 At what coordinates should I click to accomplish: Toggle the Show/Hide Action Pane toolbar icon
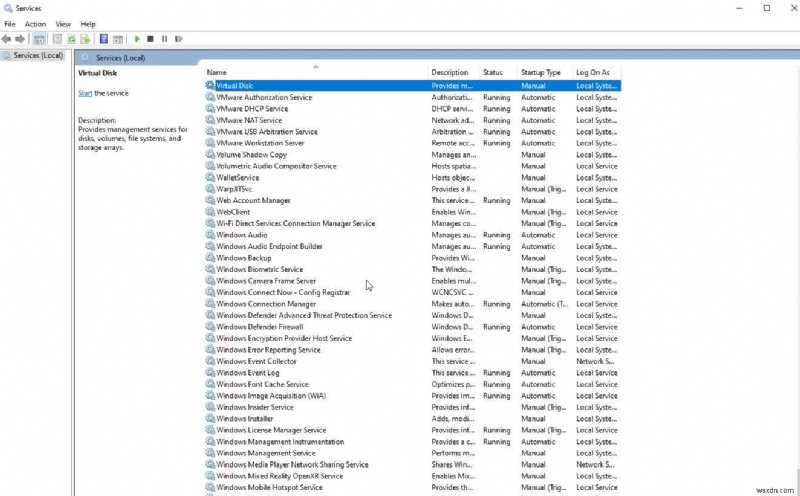click(118, 39)
